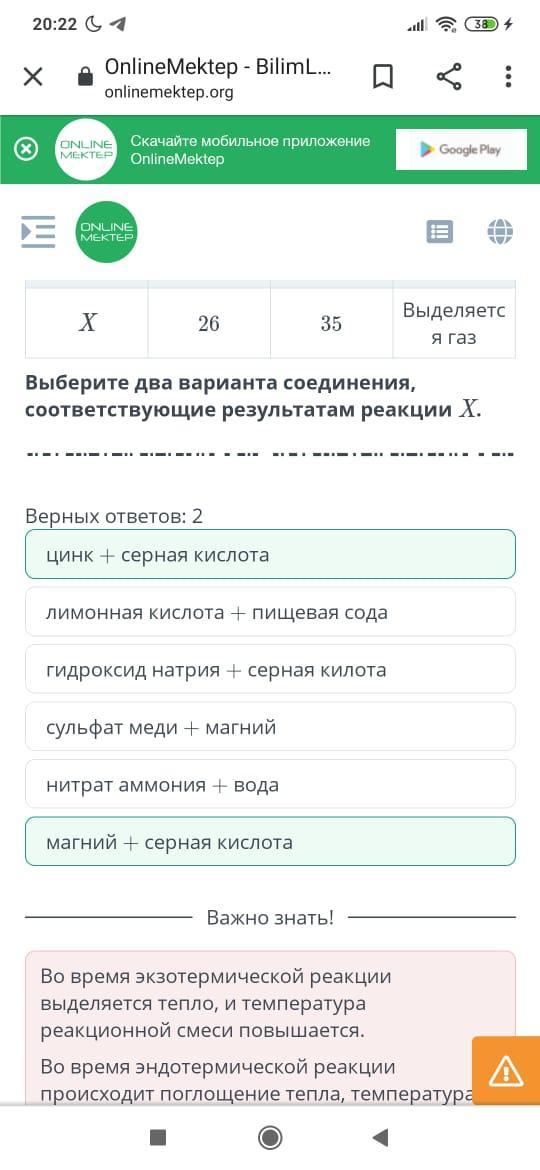Screen dimensions: 540x1170
Task: Open language selector globe icon
Action: click(500, 232)
